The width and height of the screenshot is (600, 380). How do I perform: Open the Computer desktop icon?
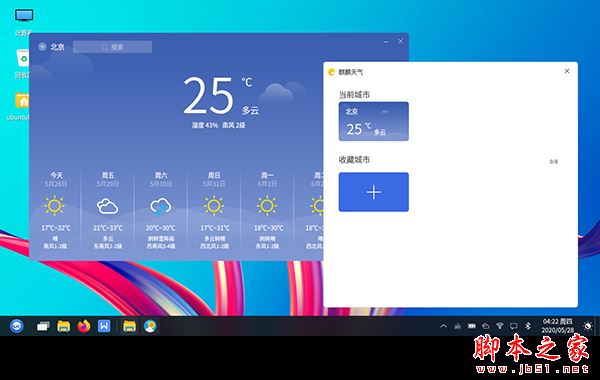coord(24,22)
